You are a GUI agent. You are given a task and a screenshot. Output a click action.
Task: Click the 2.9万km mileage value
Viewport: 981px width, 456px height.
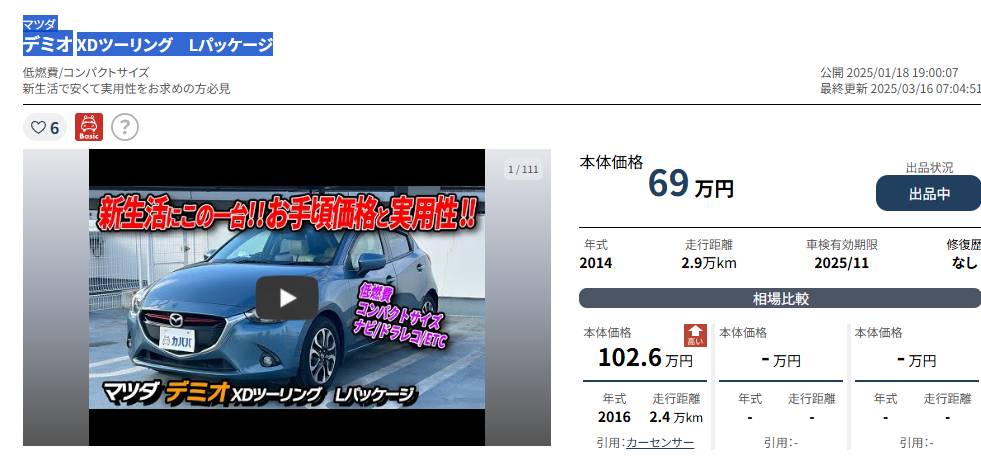pos(709,263)
